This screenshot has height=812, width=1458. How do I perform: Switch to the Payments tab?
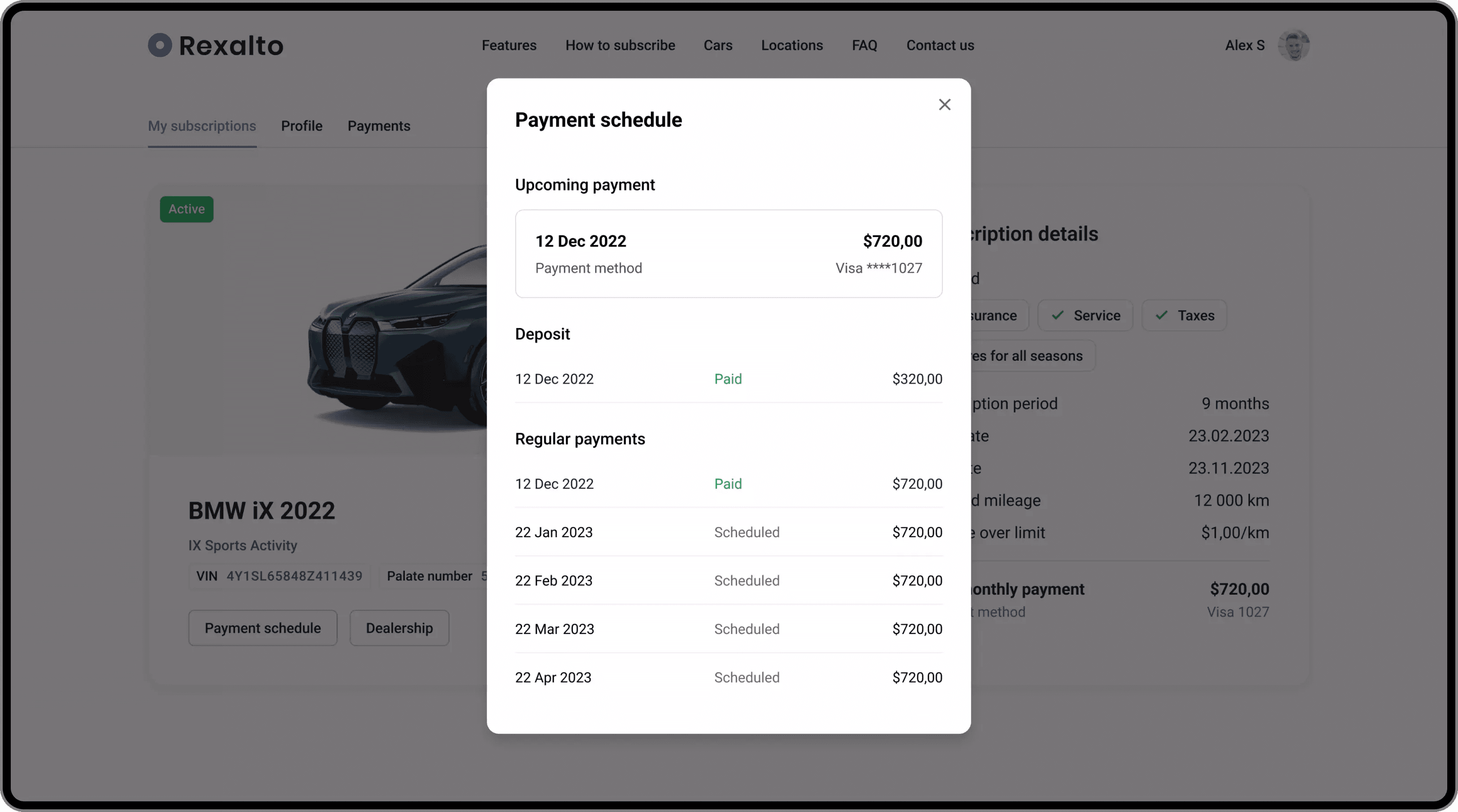tap(379, 125)
